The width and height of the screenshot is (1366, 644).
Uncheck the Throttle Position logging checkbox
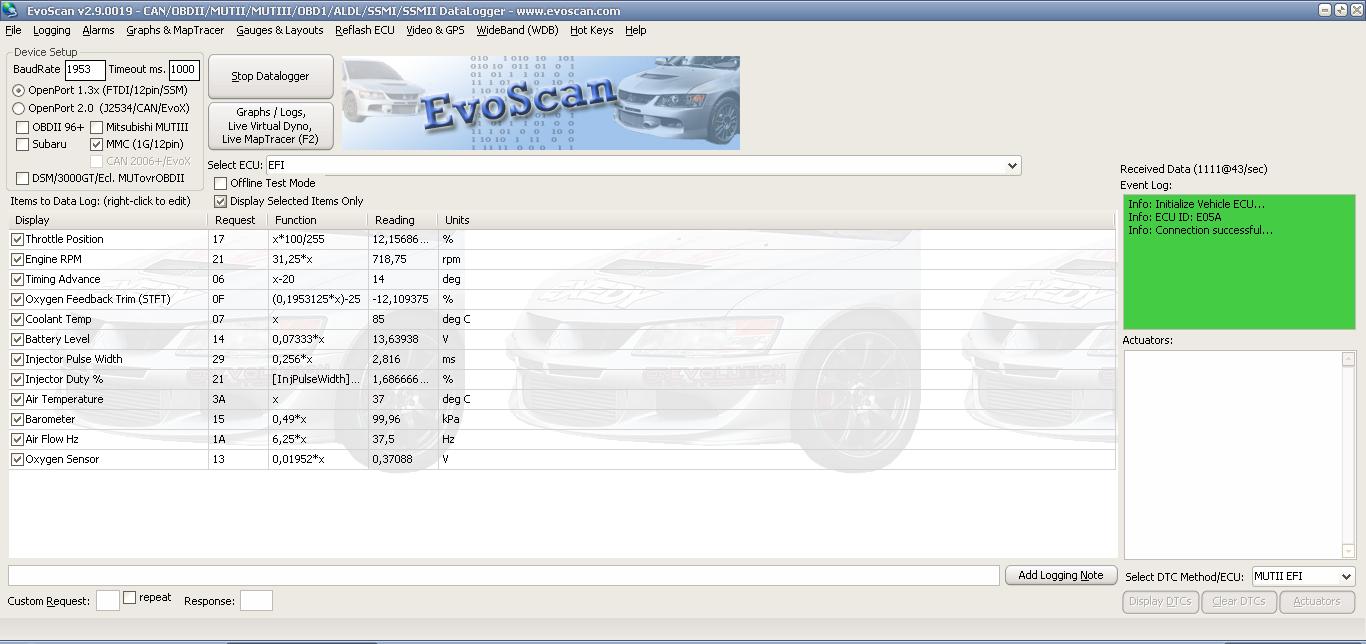(17, 240)
